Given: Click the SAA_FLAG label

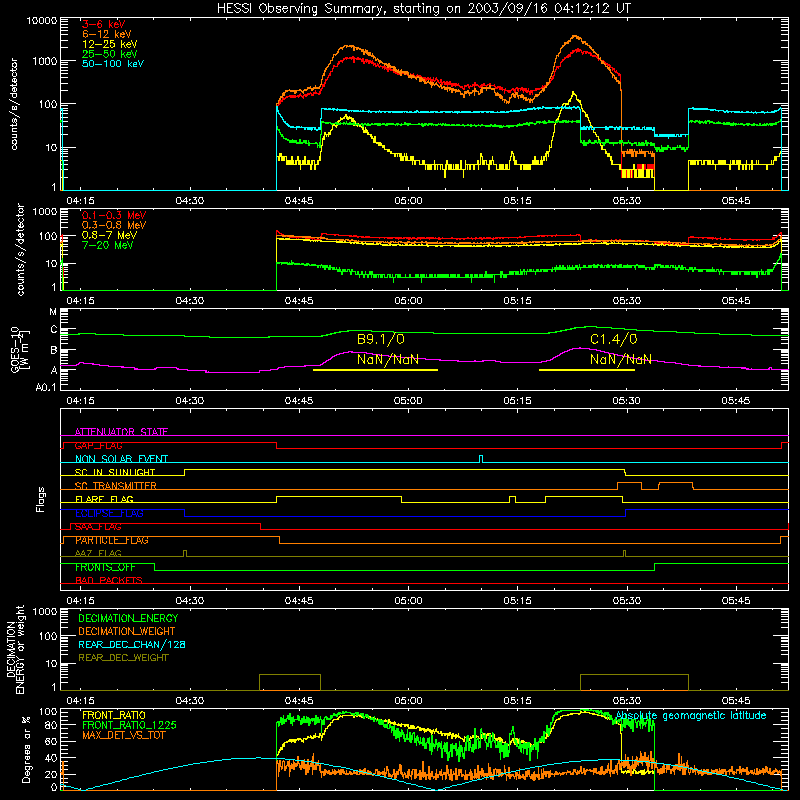Looking at the screenshot, I should point(98,527).
